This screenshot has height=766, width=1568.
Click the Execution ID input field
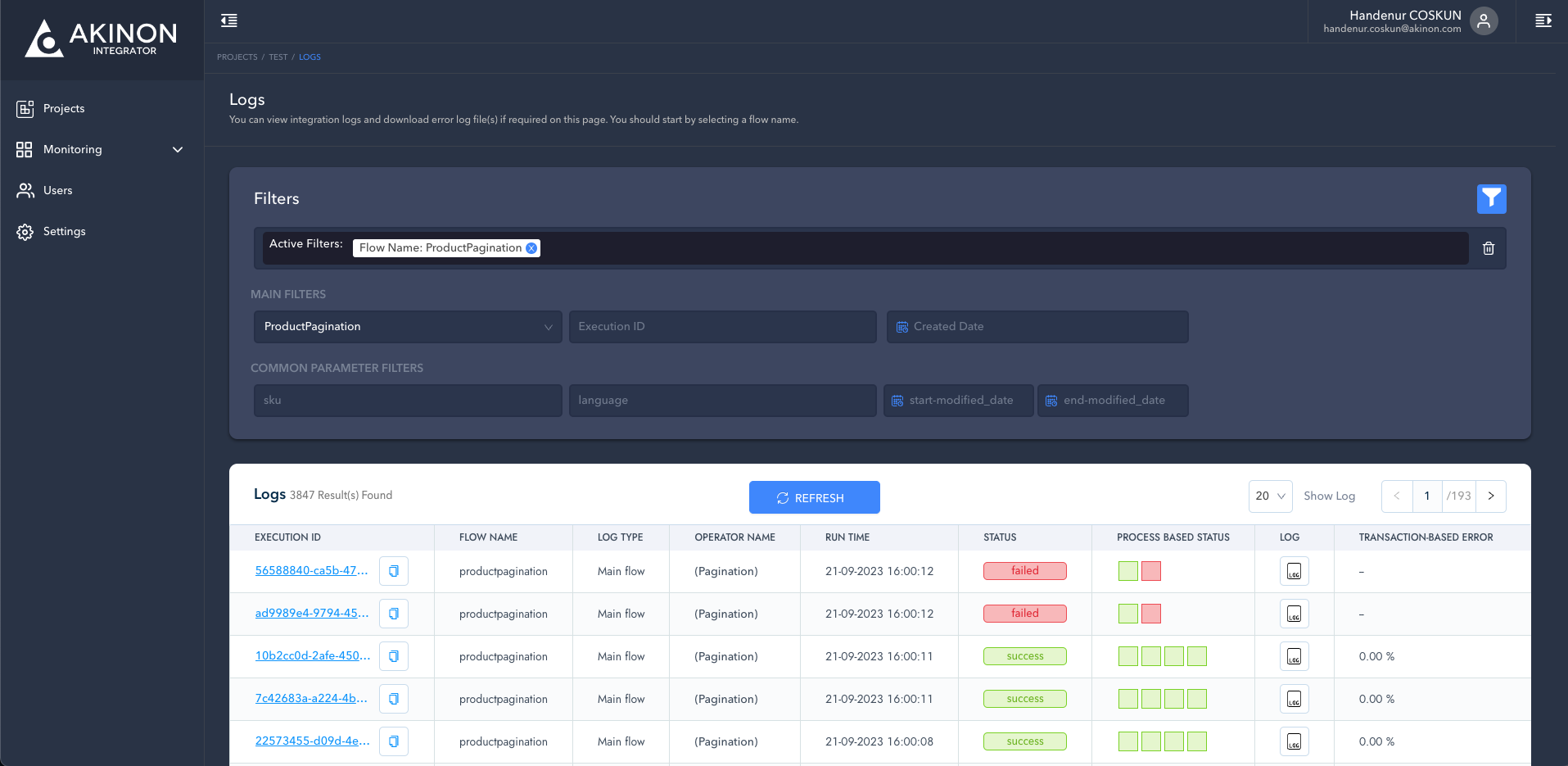pyautogui.click(x=722, y=327)
